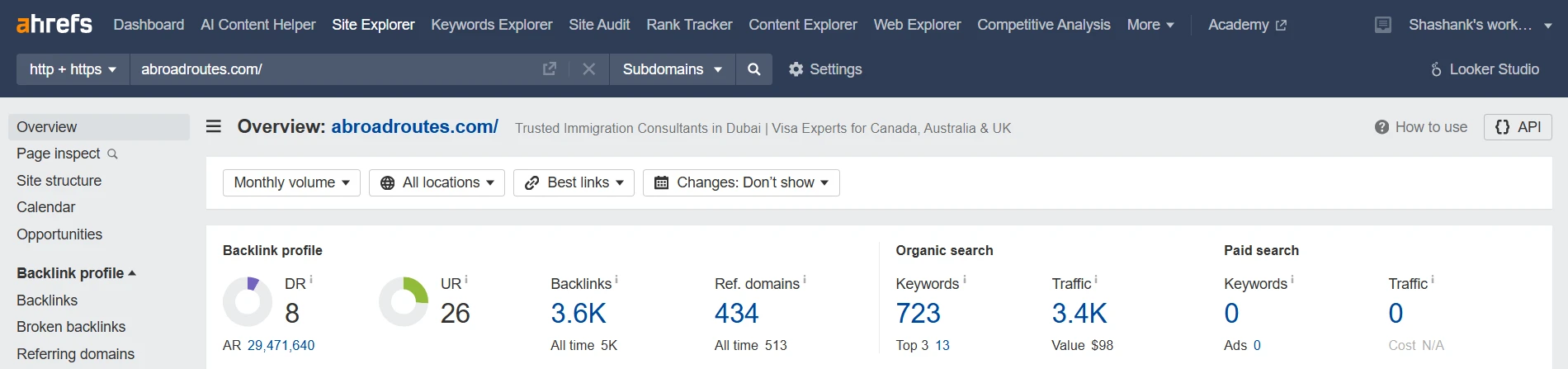Open Shashank's workspace dropdown
1568x369 pixels.
click(1480, 25)
